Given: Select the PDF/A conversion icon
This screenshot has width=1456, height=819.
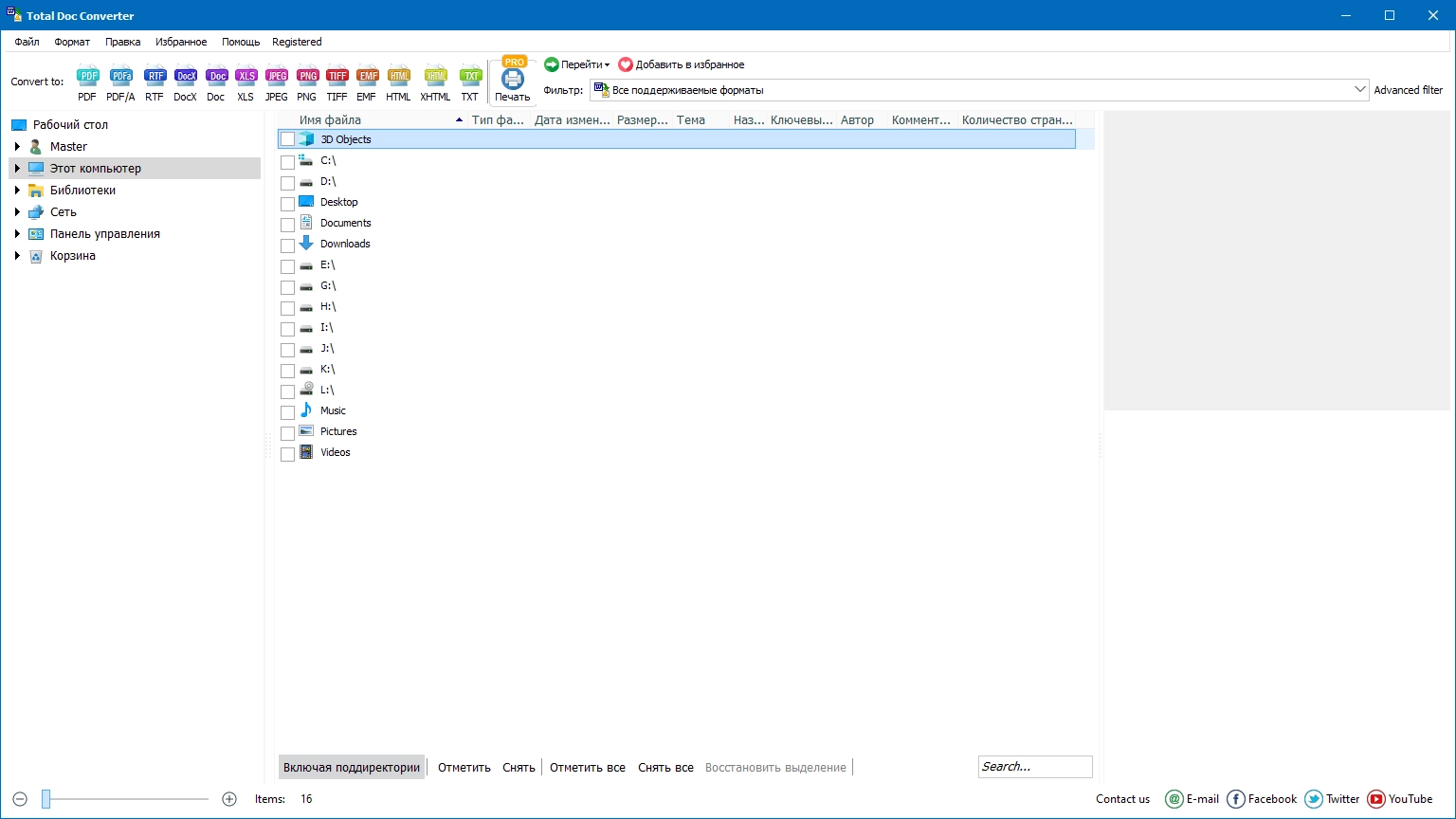Looking at the screenshot, I should [x=120, y=83].
